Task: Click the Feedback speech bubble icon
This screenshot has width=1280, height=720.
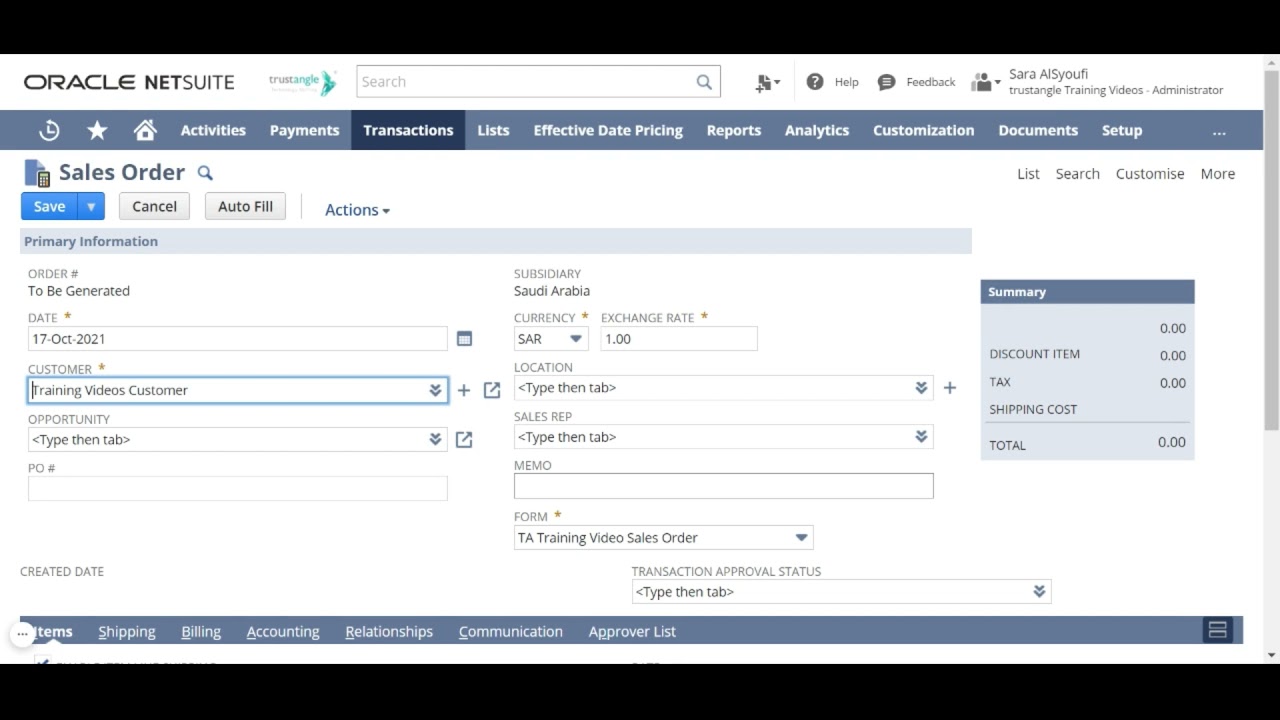Action: [886, 82]
